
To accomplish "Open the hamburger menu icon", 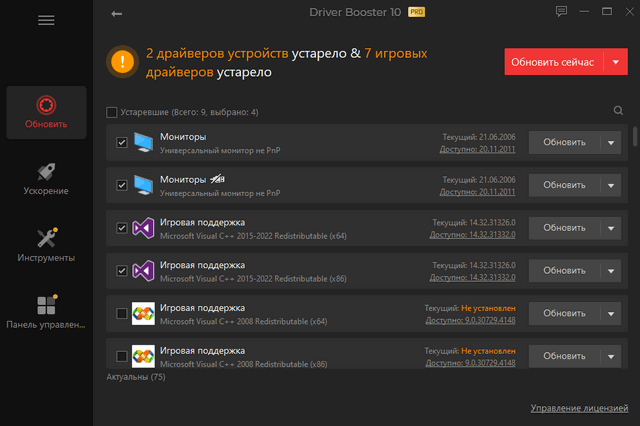I will pos(46,20).
